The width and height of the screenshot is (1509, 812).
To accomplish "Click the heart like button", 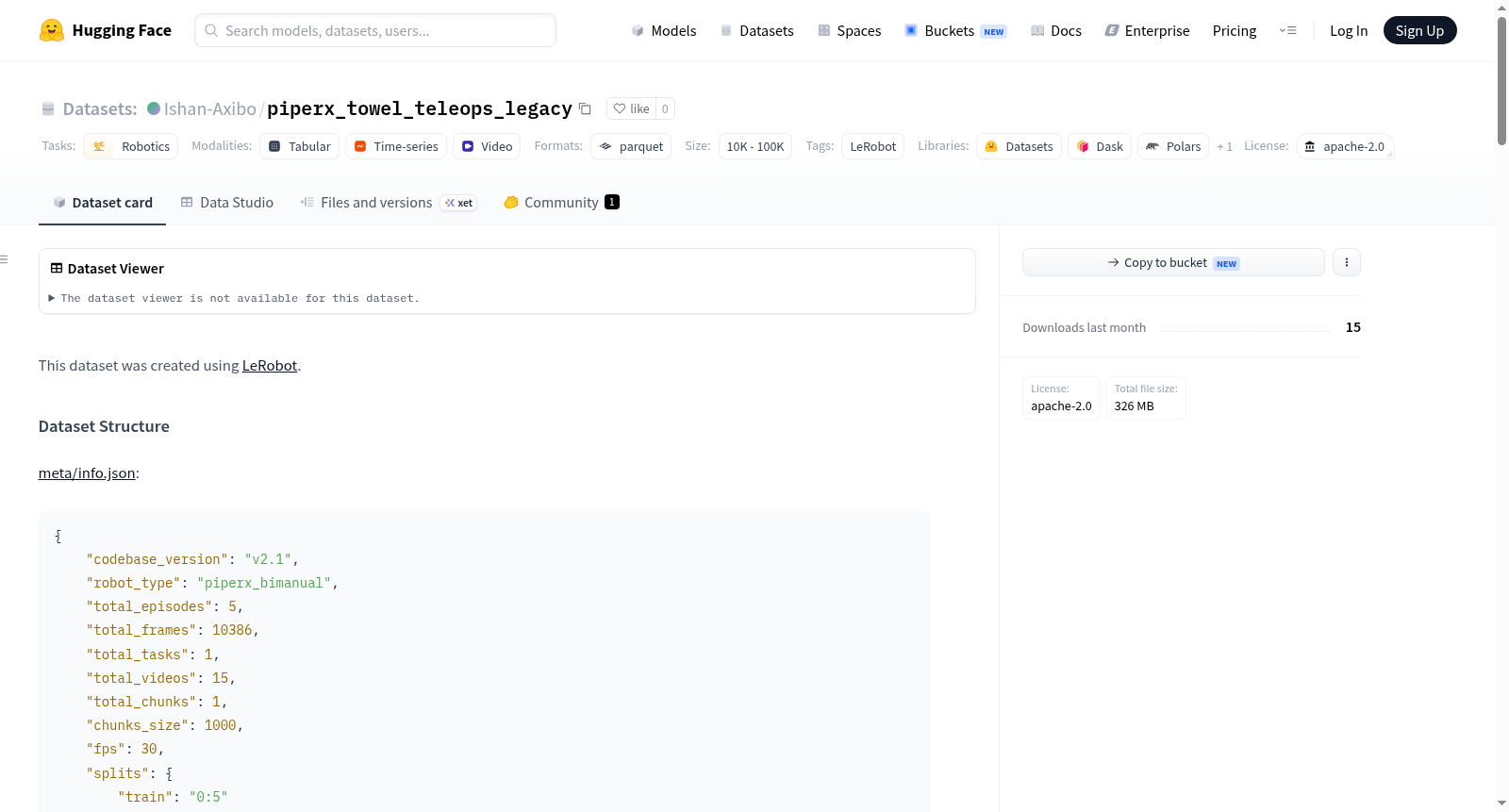I will (x=631, y=108).
